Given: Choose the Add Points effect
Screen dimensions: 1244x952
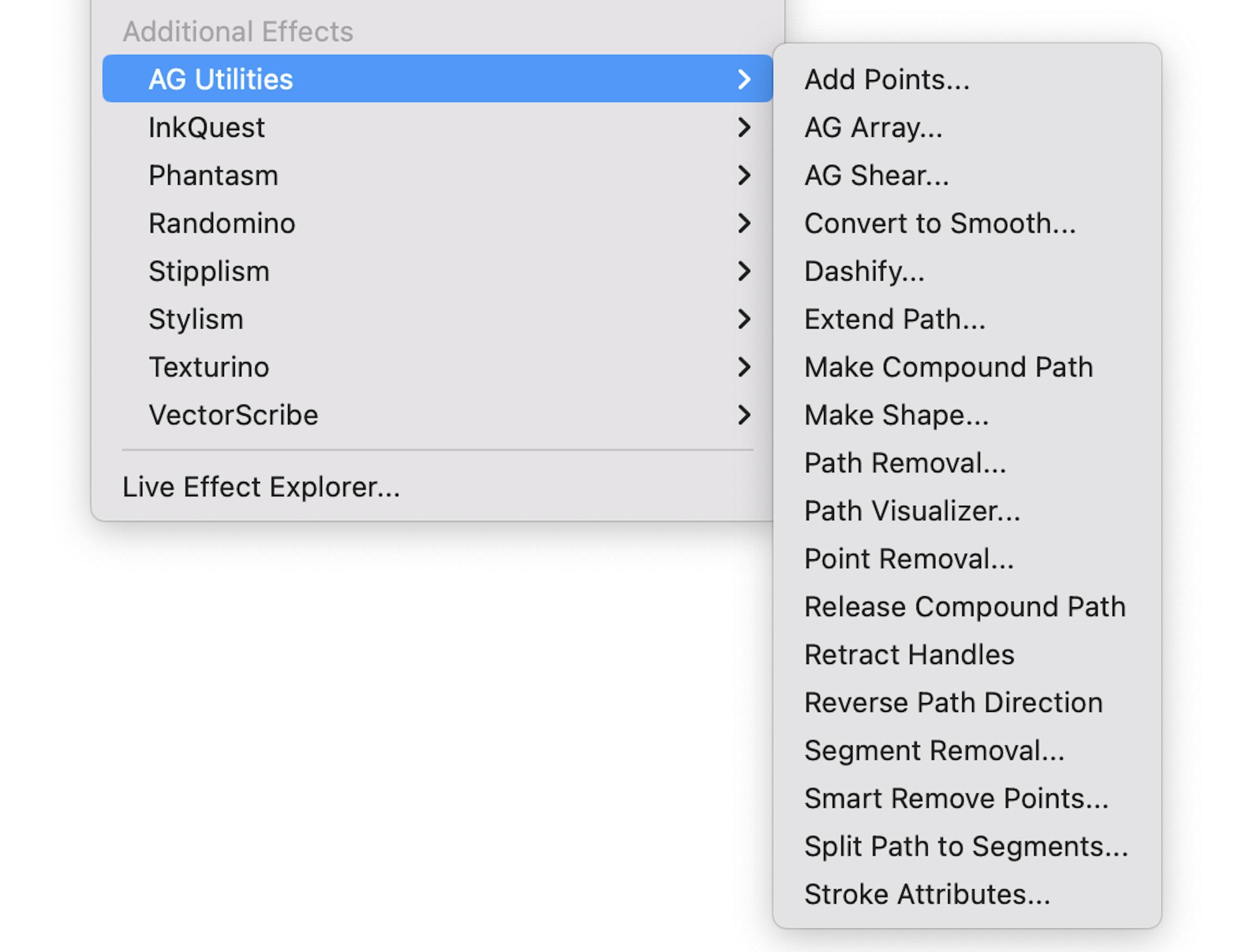Looking at the screenshot, I should pyautogui.click(x=886, y=80).
